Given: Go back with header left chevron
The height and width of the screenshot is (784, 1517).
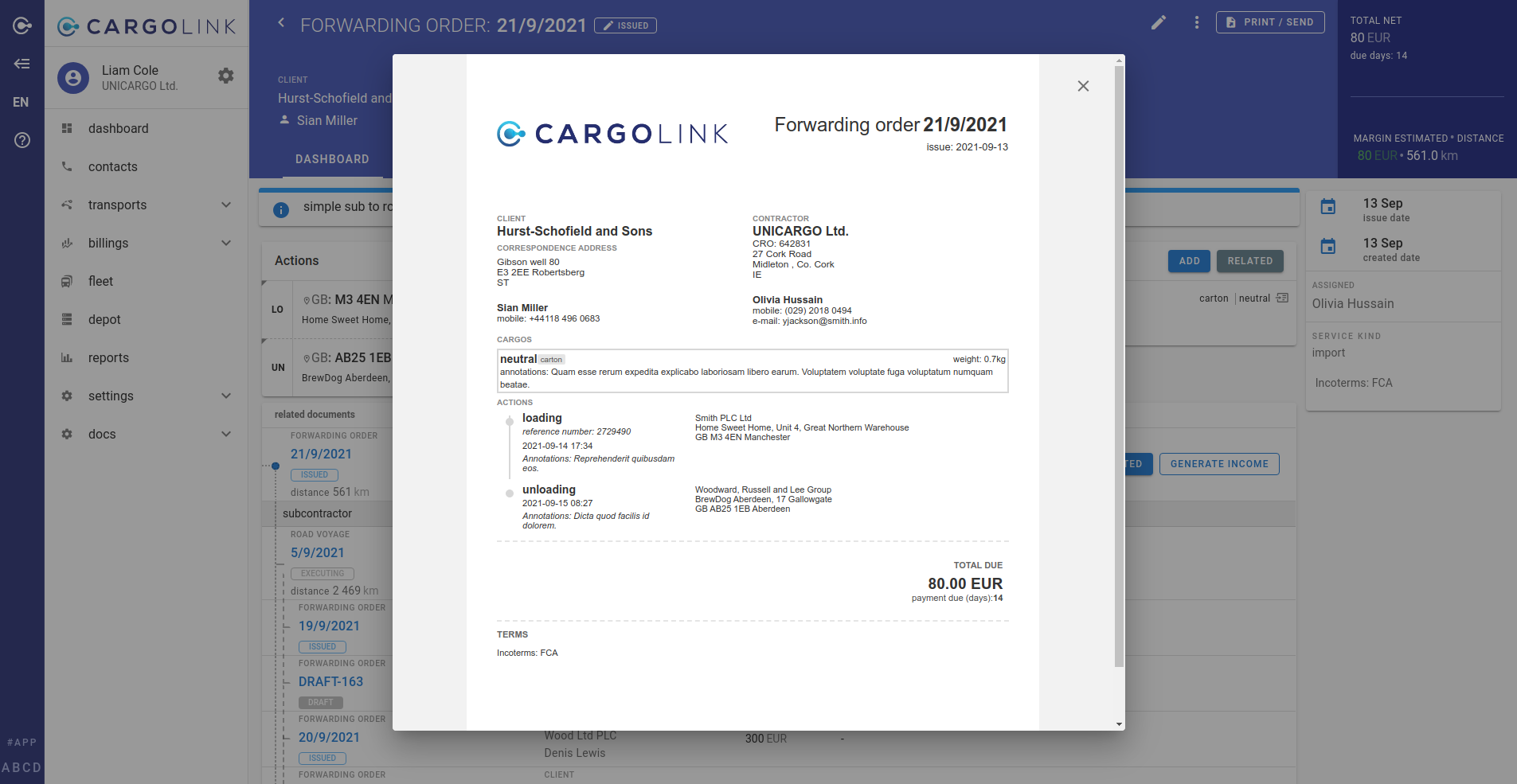Looking at the screenshot, I should (281, 23).
